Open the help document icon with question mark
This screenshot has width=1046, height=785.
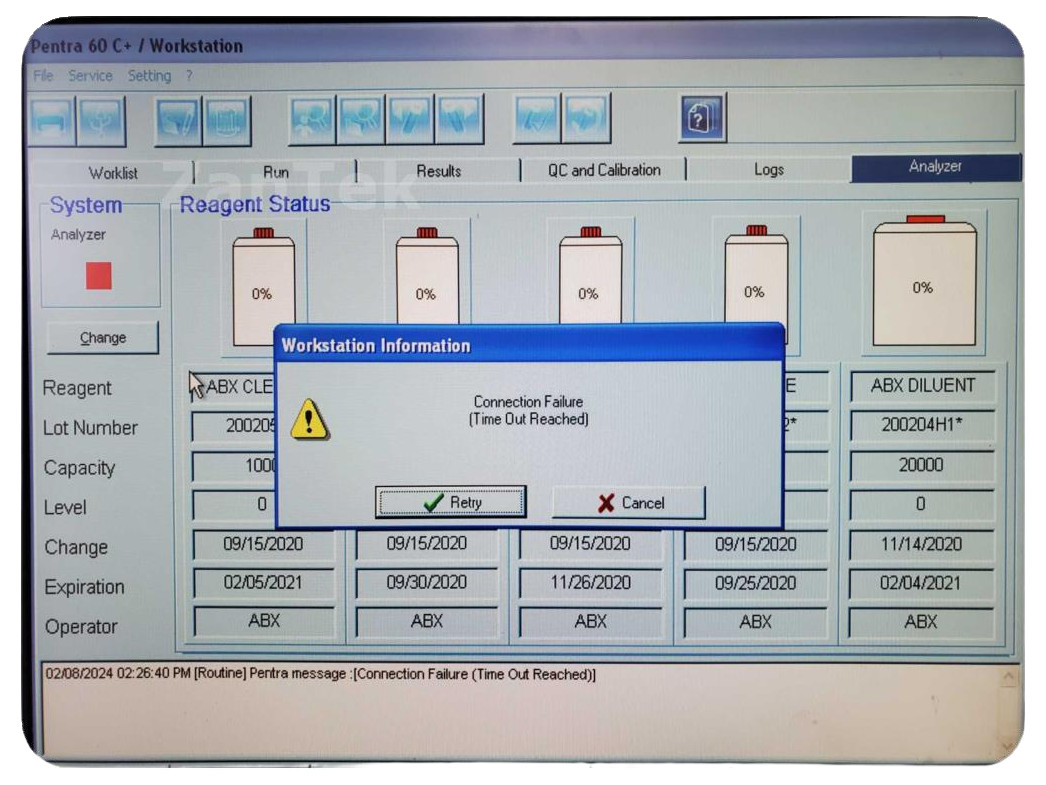702,118
